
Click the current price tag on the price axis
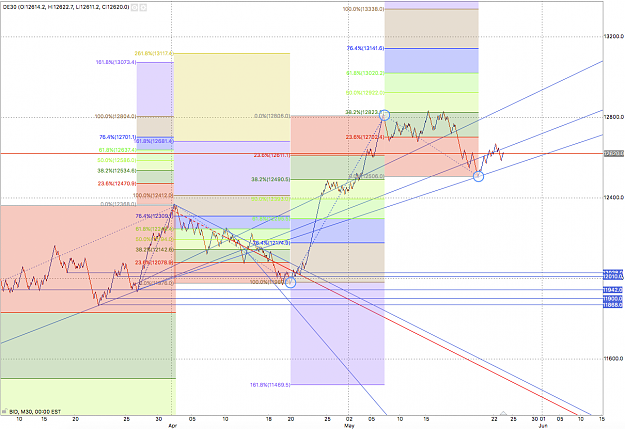(614, 153)
